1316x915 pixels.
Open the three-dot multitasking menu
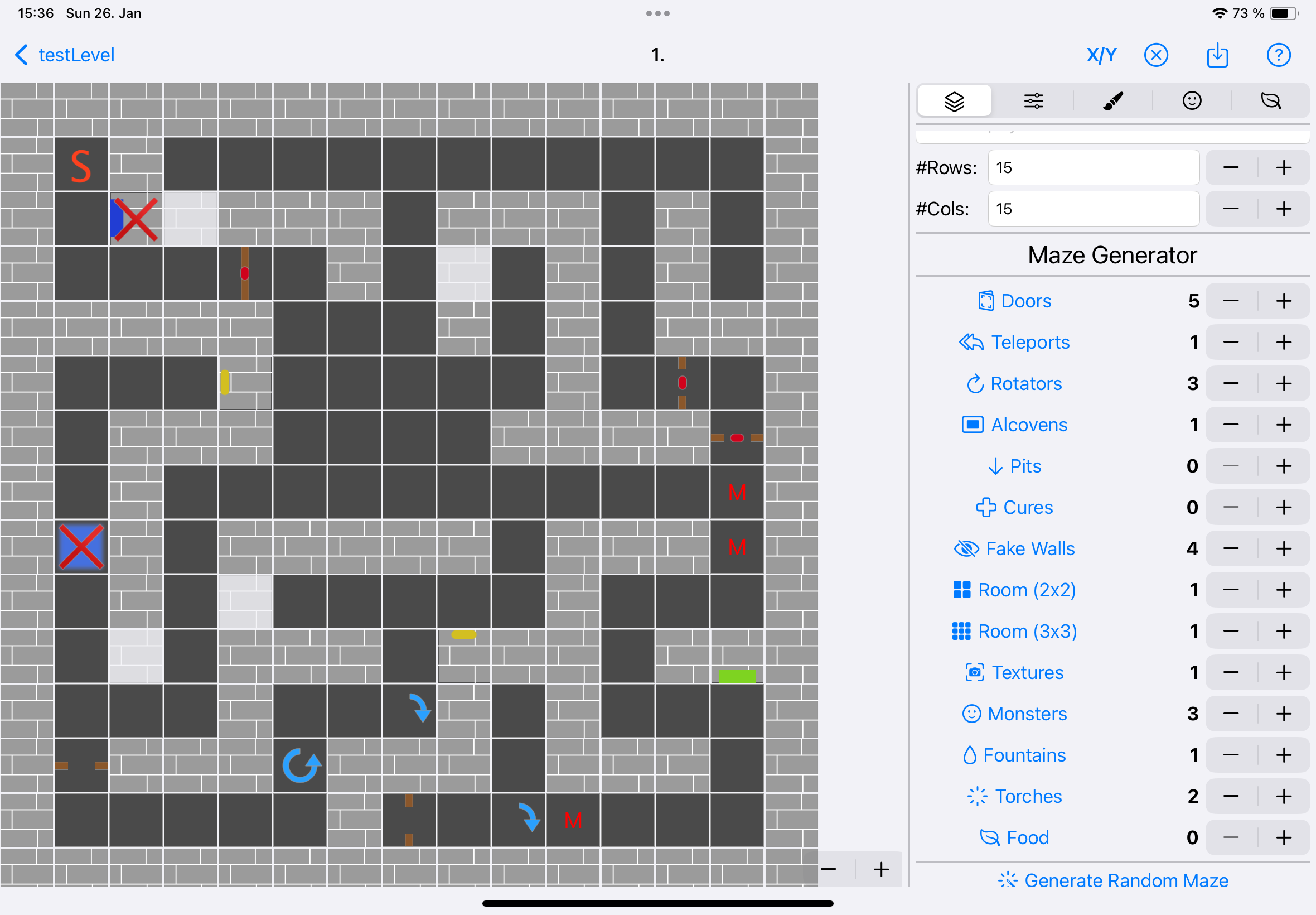click(657, 13)
